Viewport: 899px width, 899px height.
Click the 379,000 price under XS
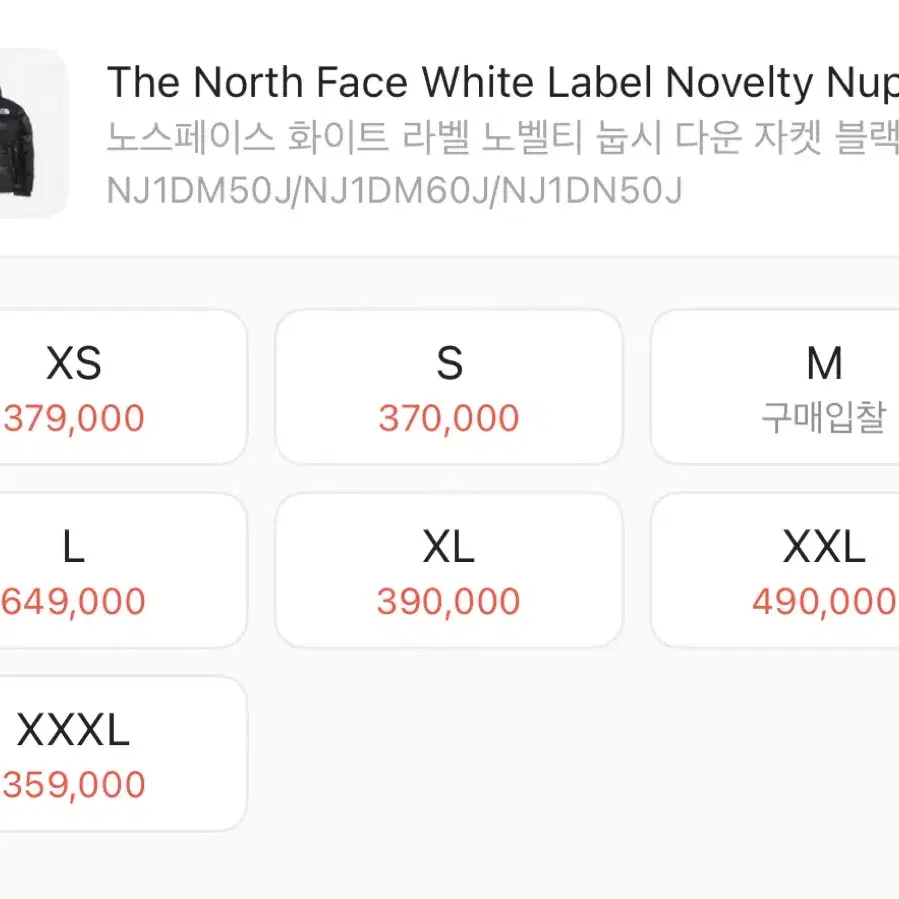pos(73,418)
